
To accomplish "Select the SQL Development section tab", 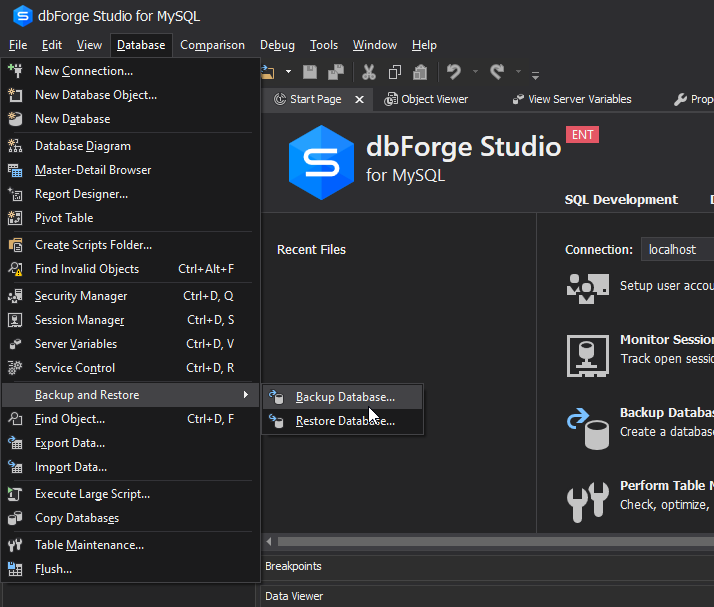I will pos(621,199).
